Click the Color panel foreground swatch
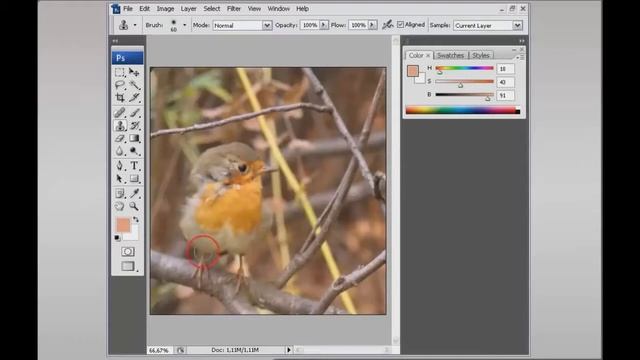The height and width of the screenshot is (360, 640). point(413,71)
